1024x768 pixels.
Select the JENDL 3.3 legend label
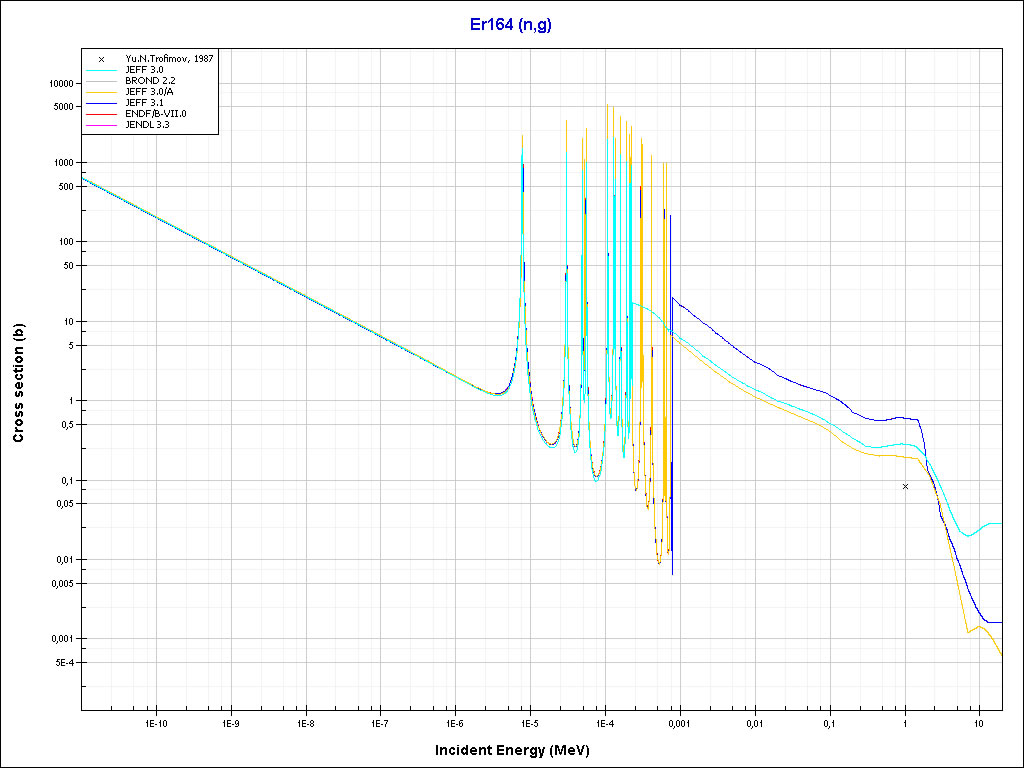coord(147,125)
